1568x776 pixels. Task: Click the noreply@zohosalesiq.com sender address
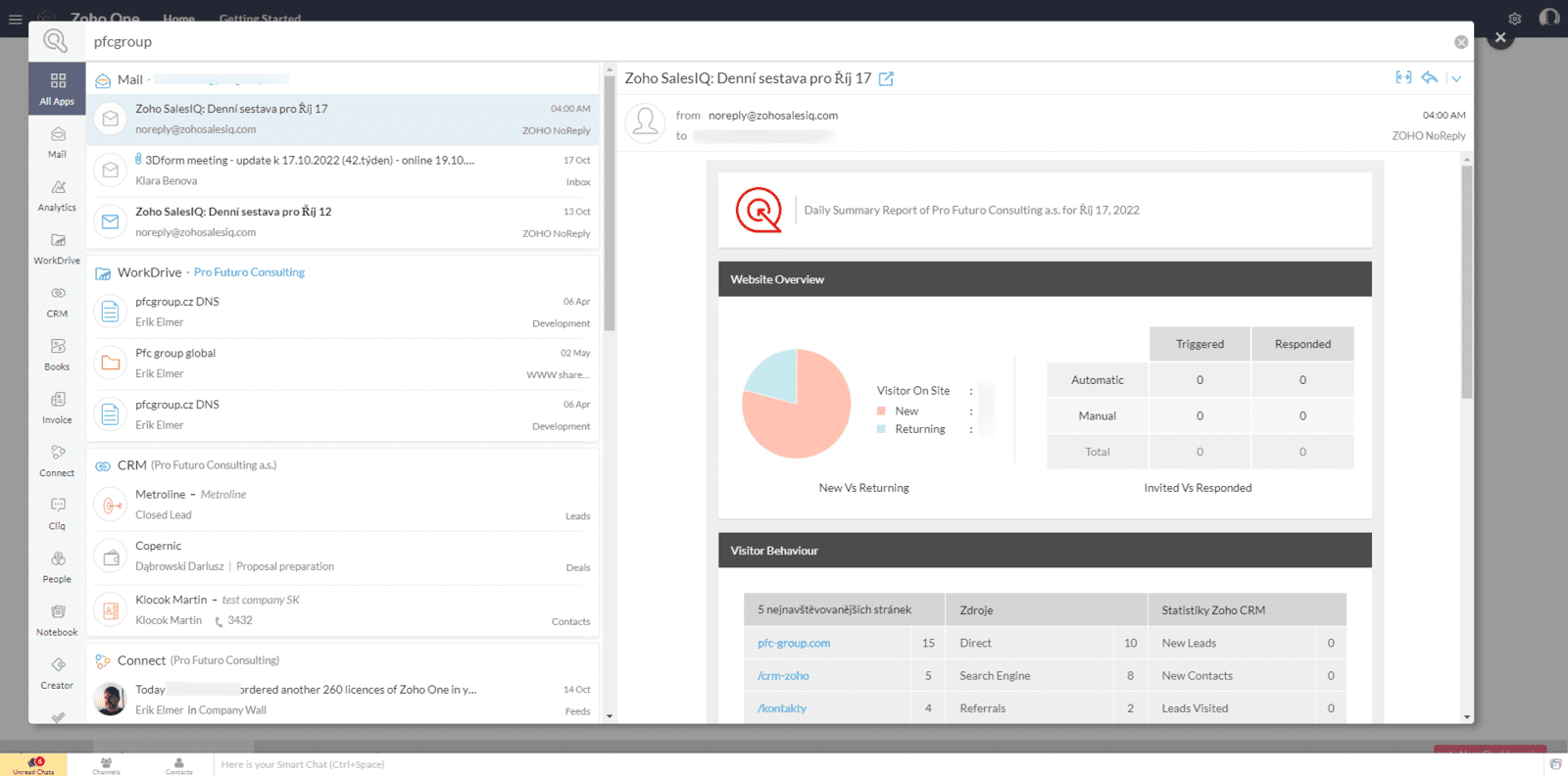pyautogui.click(x=773, y=116)
